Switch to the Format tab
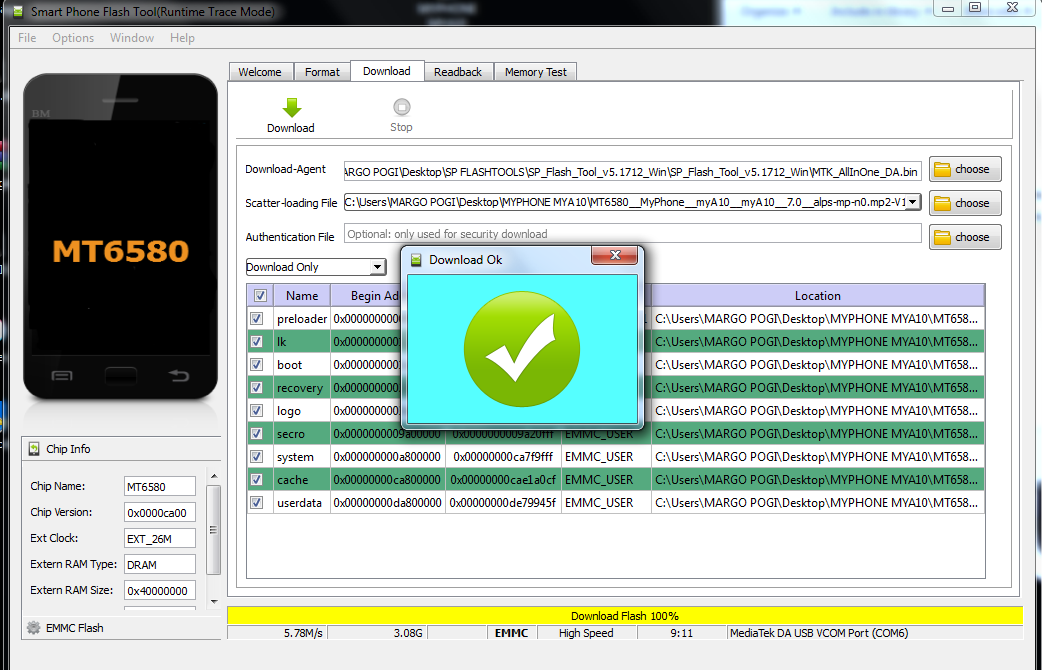 (322, 72)
